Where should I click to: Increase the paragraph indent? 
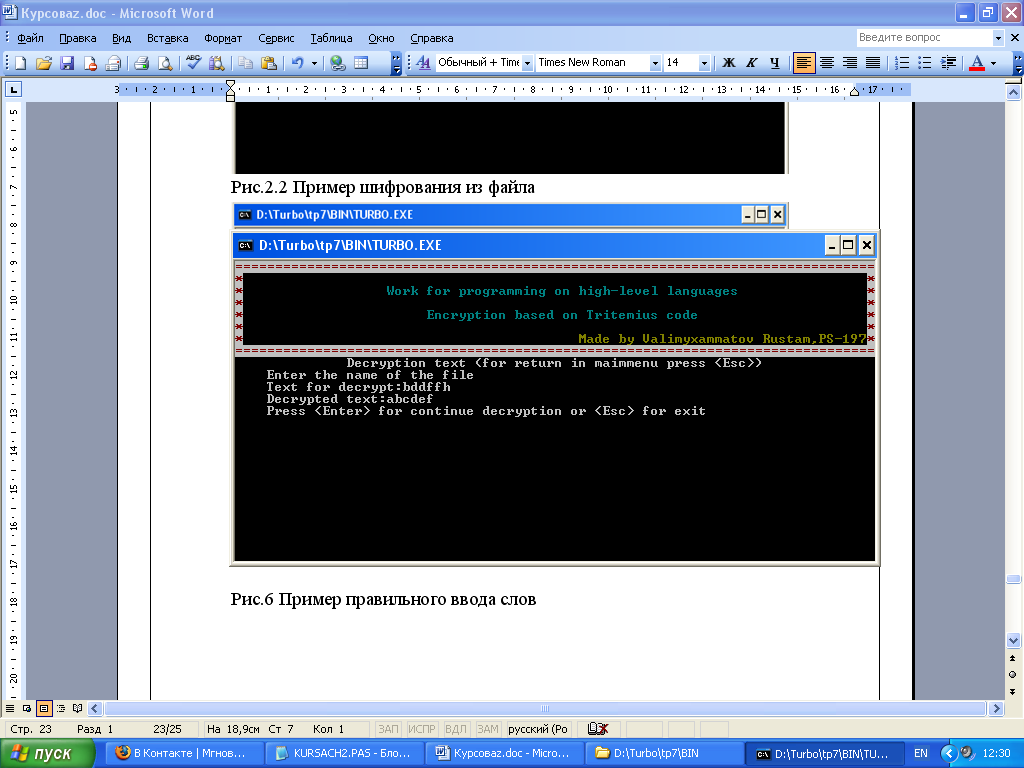(x=948, y=63)
